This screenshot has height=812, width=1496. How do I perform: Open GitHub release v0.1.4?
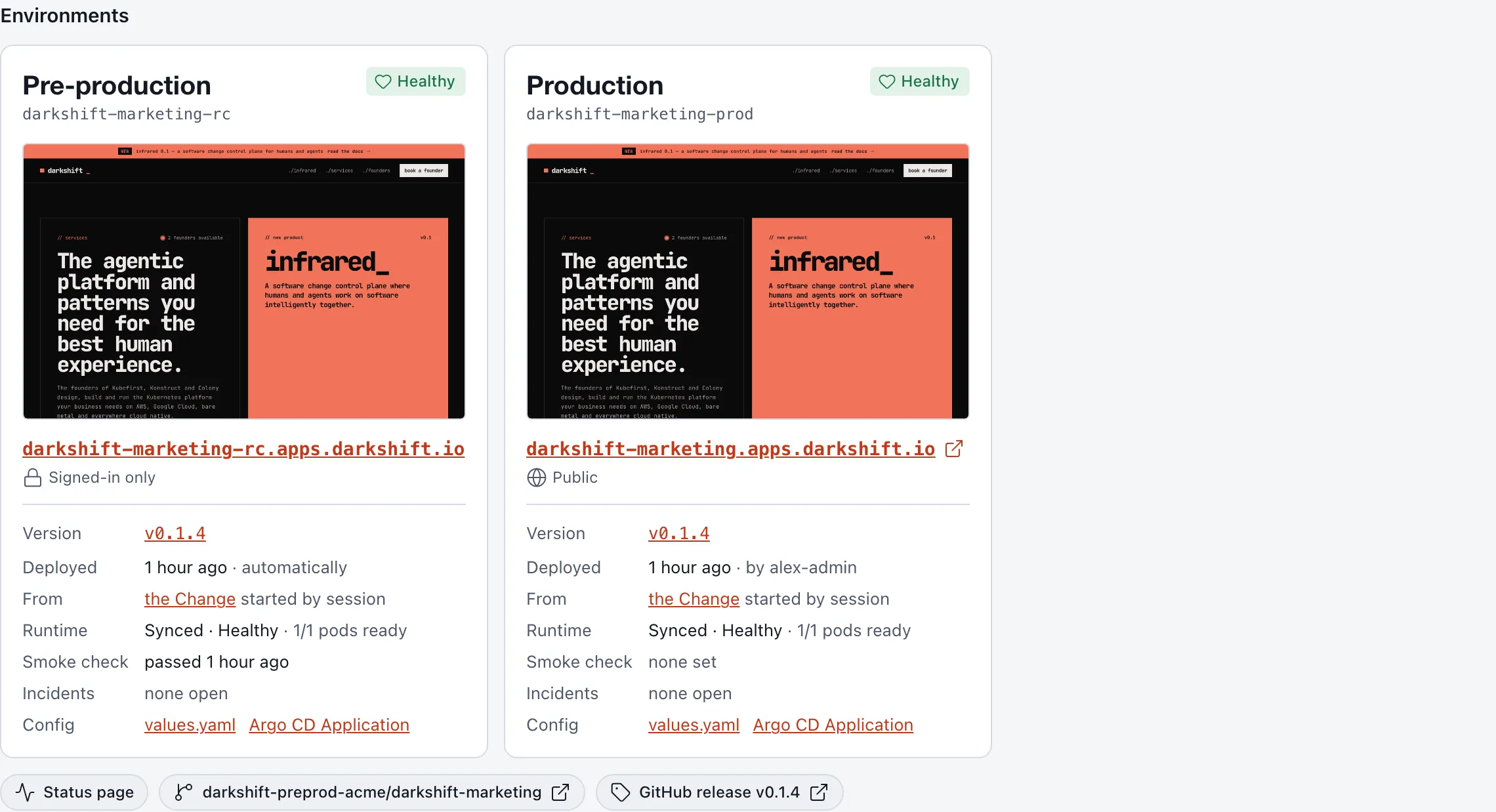pyautogui.click(x=719, y=792)
